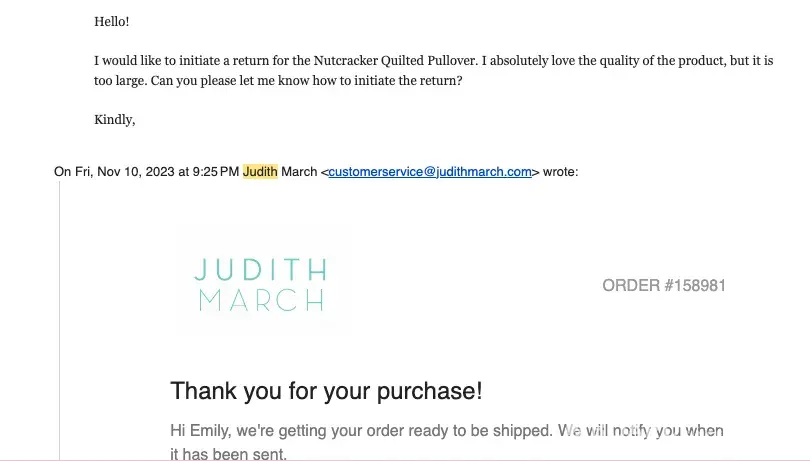The height and width of the screenshot is (461, 810).
Task: Click the ORDER #158981 number
Action: (x=664, y=286)
